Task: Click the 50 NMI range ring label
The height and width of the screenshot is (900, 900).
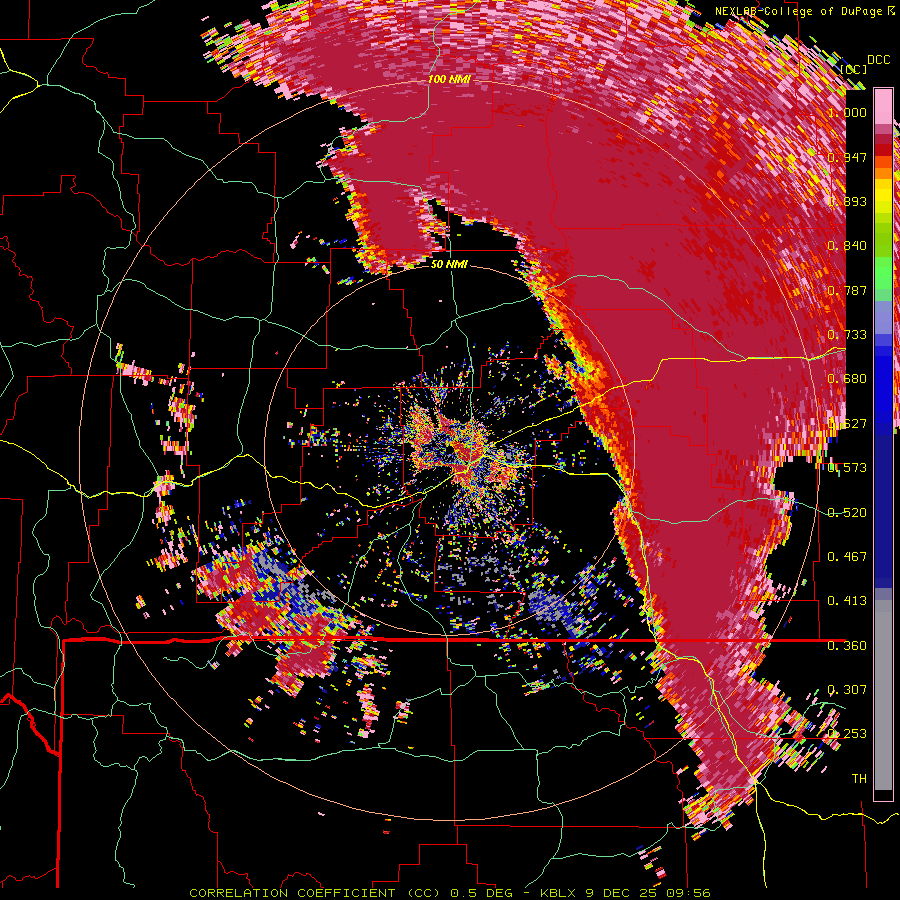Action: pos(449,265)
